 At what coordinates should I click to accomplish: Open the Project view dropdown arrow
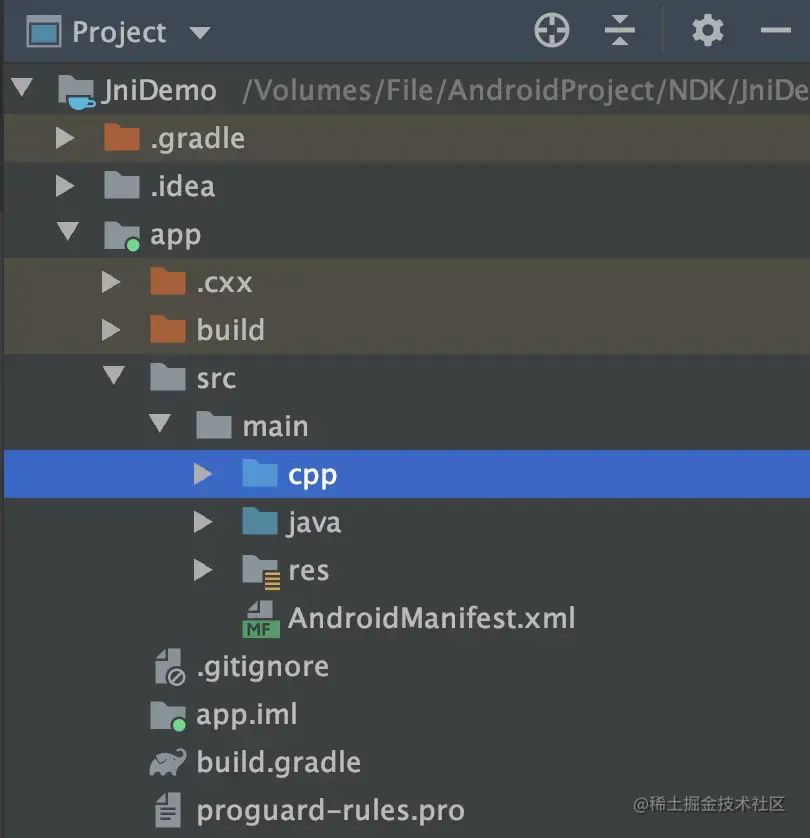click(200, 33)
